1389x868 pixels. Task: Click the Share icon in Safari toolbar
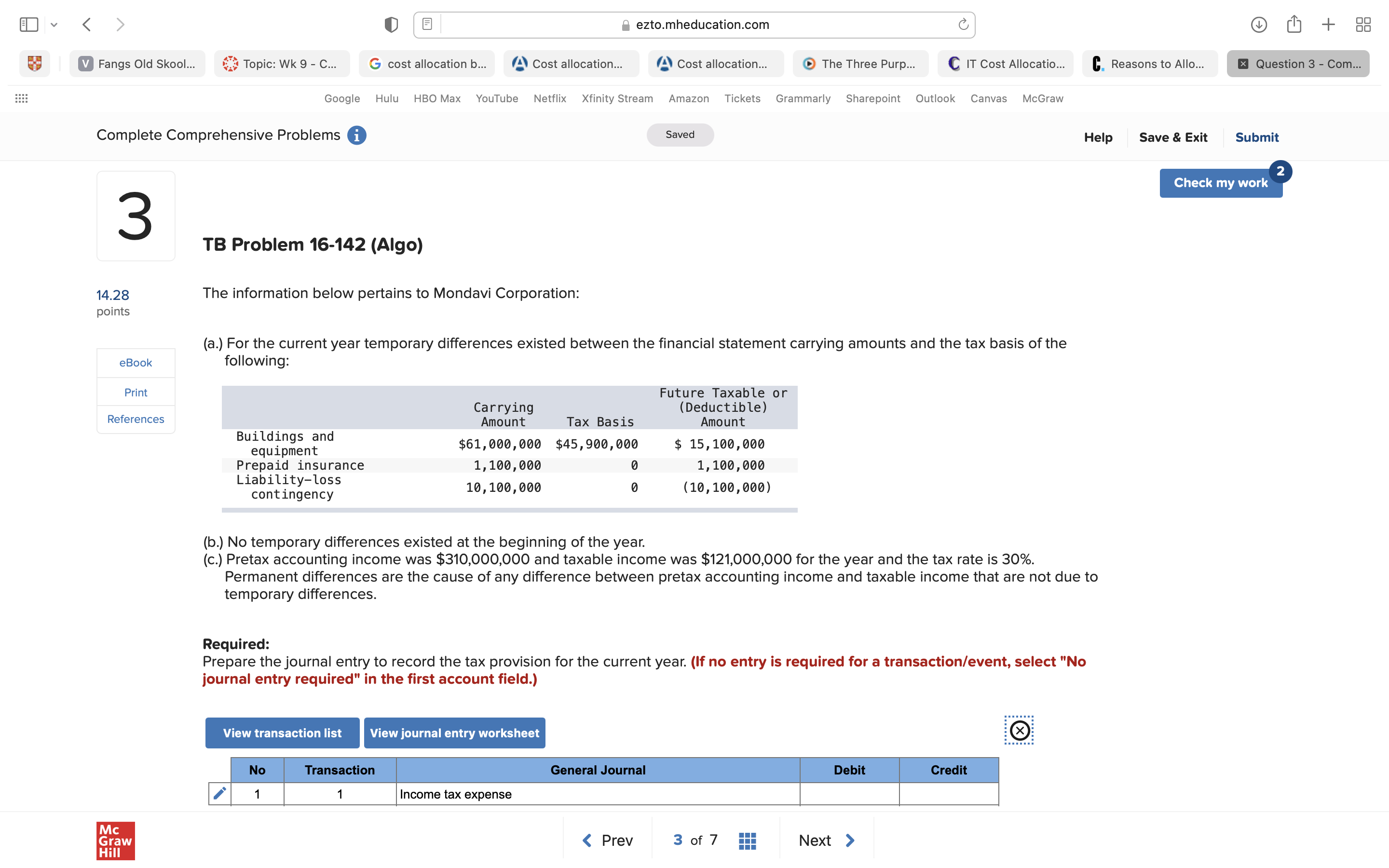coord(1294,25)
